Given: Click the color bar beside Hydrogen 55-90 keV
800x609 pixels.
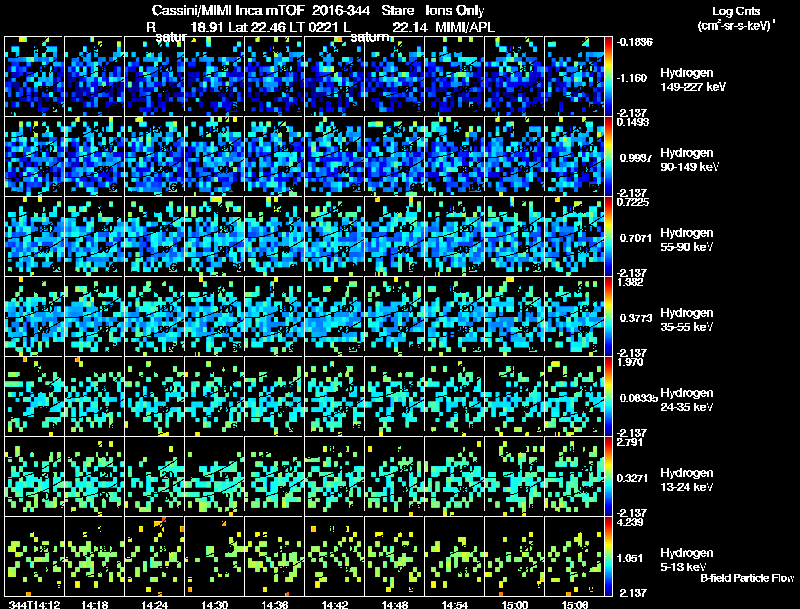Looking at the screenshot, I should [x=608, y=236].
